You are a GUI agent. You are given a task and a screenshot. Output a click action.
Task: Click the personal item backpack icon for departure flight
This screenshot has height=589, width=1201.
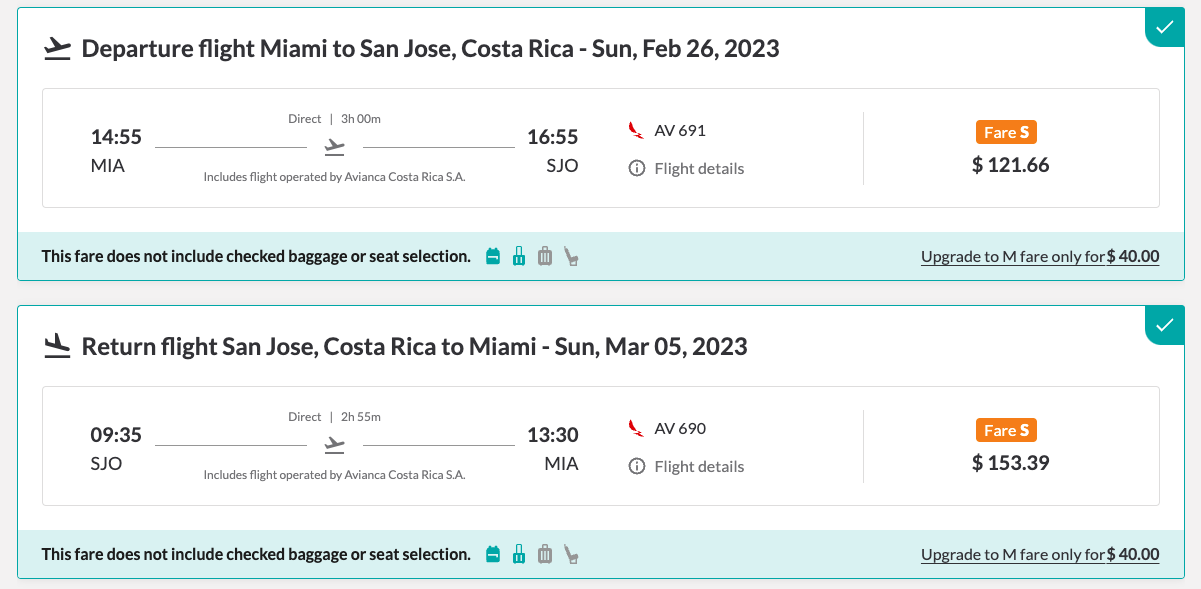[x=492, y=257]
